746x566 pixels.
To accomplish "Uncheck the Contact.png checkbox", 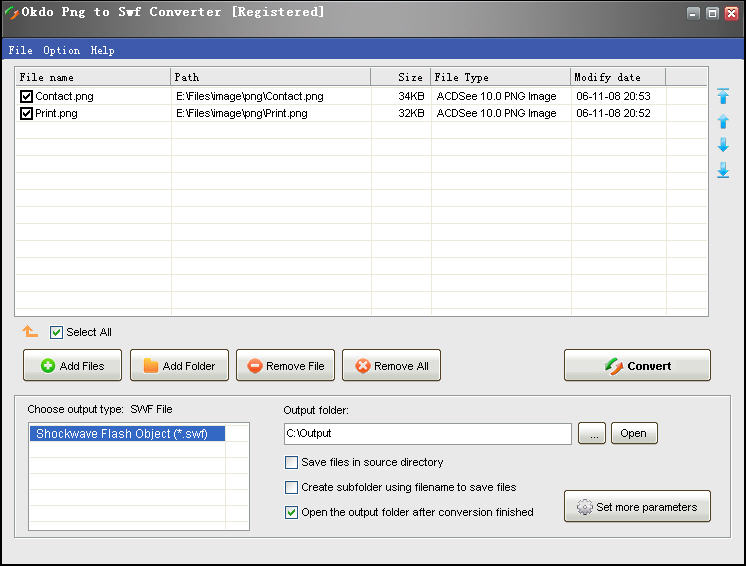I will (x=26, y=97).
